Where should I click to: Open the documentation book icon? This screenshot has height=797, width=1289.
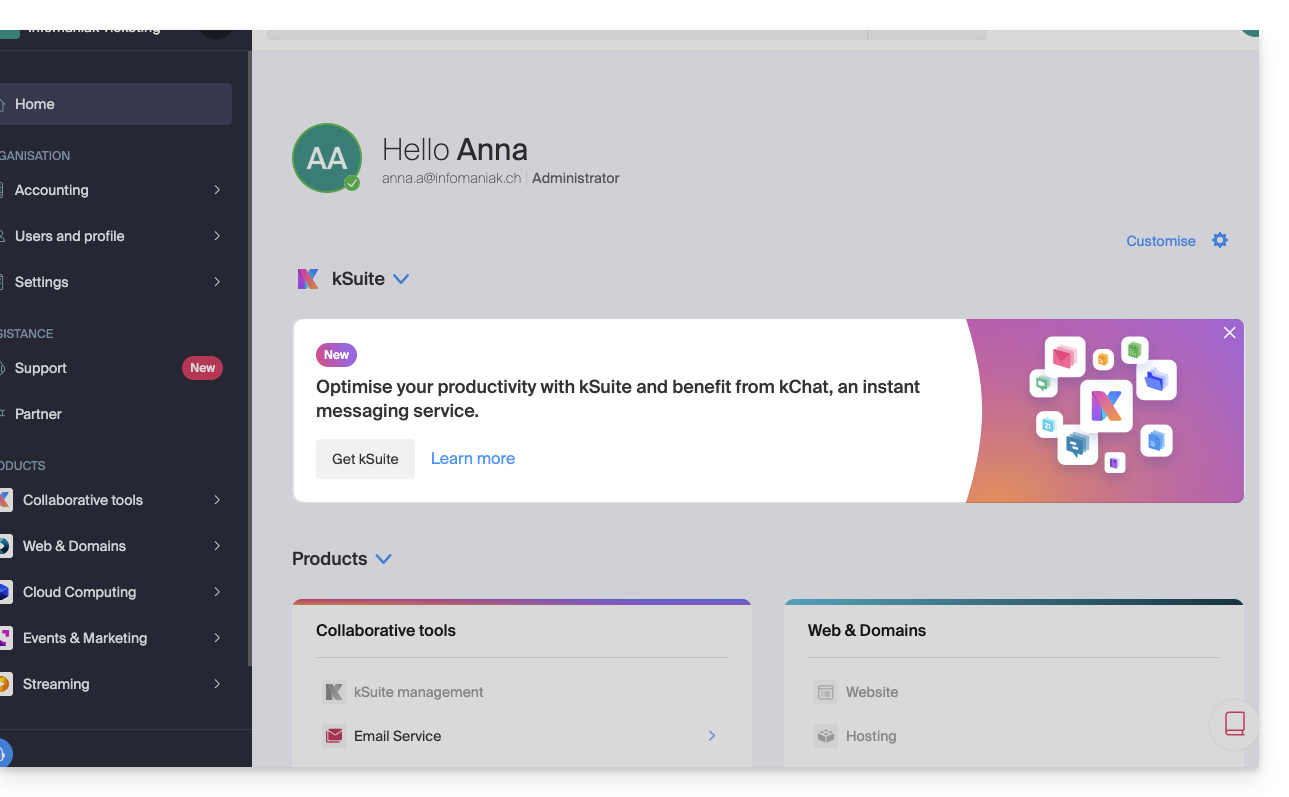click(1234, 724)
